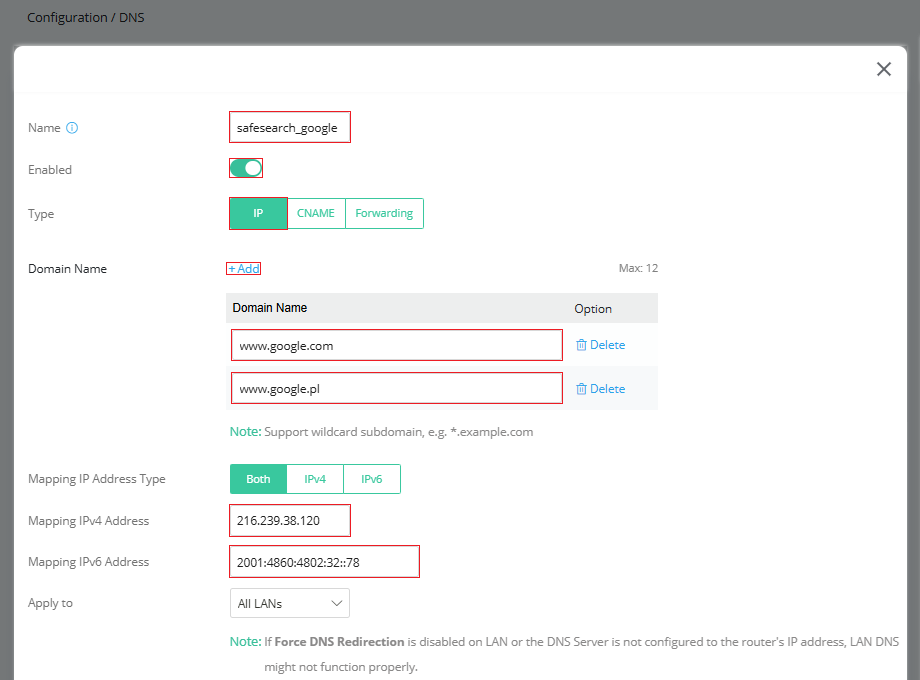This screenshot has width=920, height=680.
Task: Select Forwarding as the DNS type
Action: click(384, 214)
